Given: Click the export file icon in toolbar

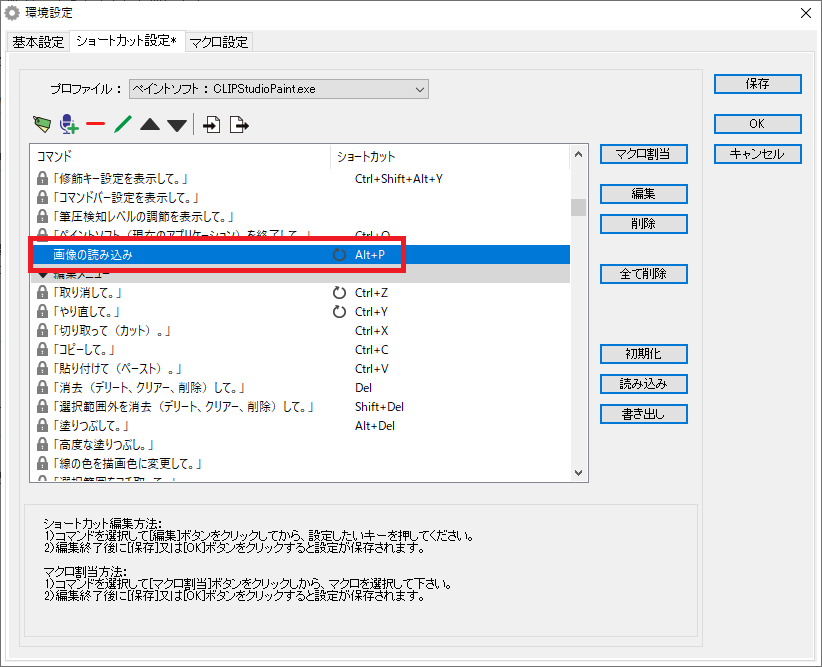Looking at the screenshot, I should coord(239,125).
